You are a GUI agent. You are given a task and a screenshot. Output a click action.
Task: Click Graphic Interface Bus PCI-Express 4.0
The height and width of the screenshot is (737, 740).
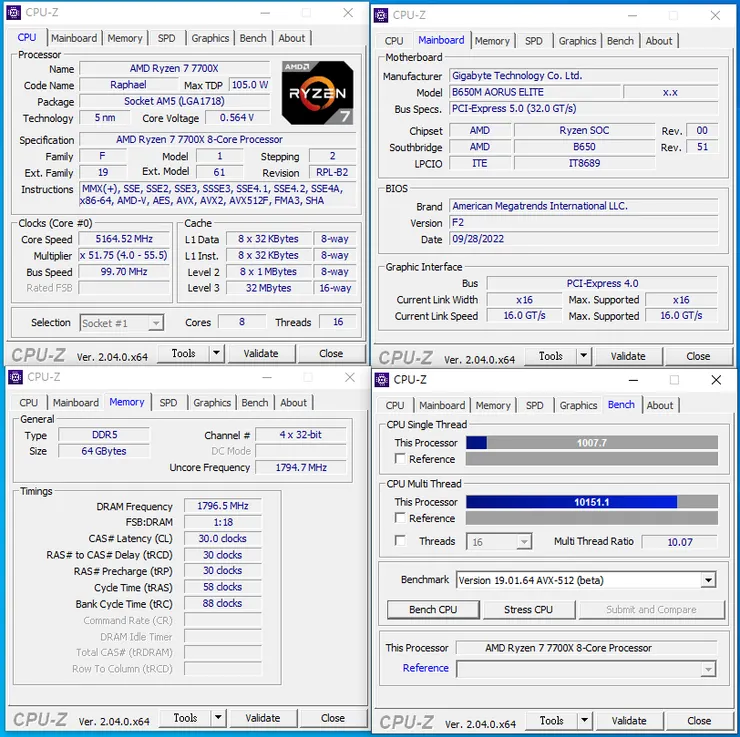(x=602, y=283)
